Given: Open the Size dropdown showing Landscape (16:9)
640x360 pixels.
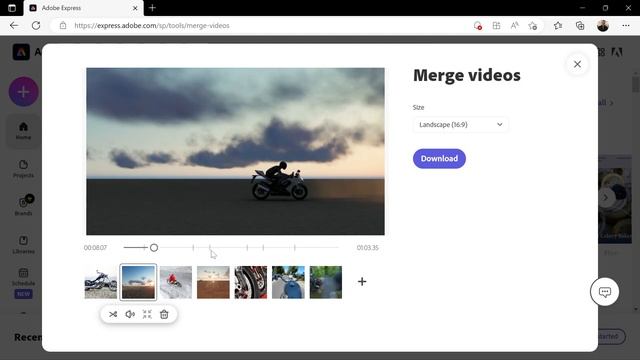Looking at the screenshot, I should coord(460,124).
